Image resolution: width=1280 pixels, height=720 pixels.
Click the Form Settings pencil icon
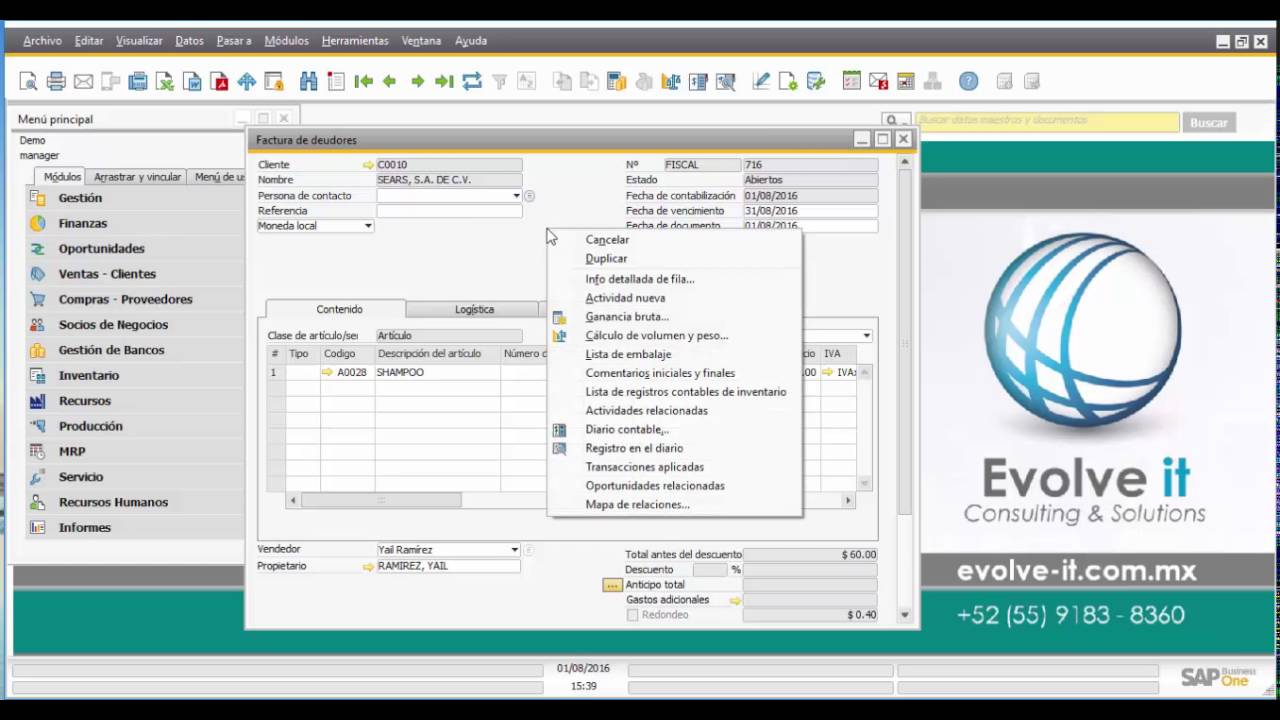(761, 82)
